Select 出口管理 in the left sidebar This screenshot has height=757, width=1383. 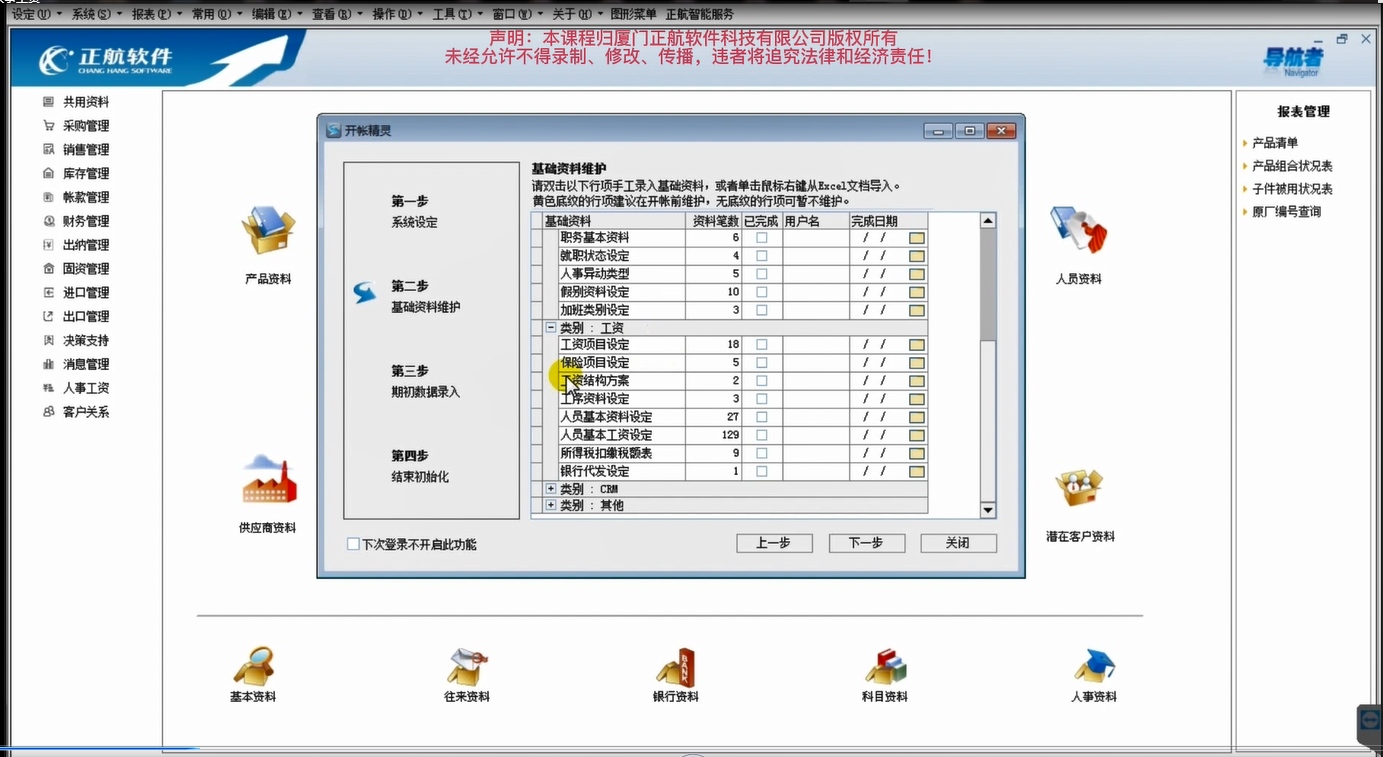[x=86, y=317]
